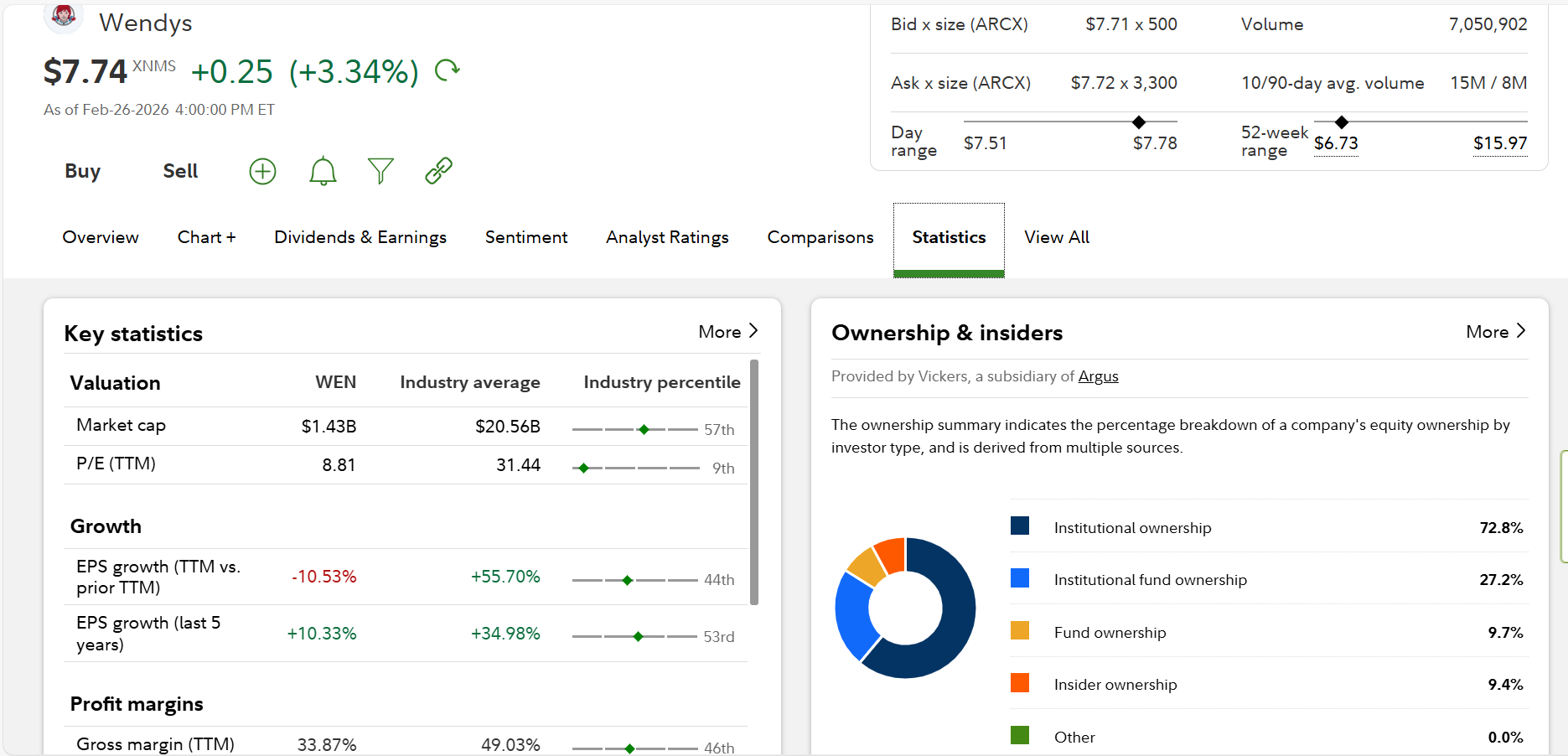This screenshot has width=1568, height=756.
Task: Click the Ask x size (ARCX) label
Action: [x=960, y=83]
